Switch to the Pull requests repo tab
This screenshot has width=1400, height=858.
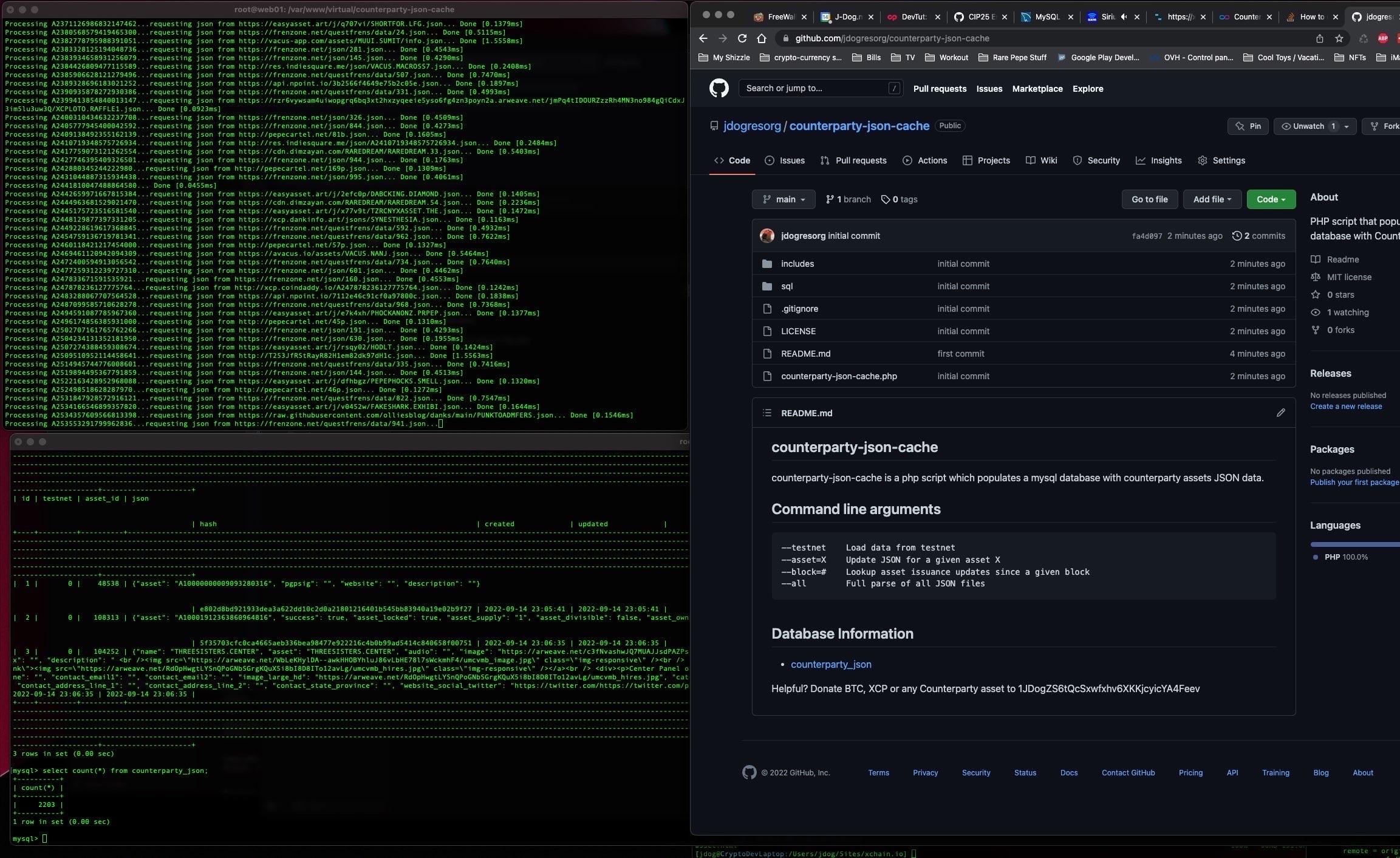pyautogui.click(x=853, y=160)
